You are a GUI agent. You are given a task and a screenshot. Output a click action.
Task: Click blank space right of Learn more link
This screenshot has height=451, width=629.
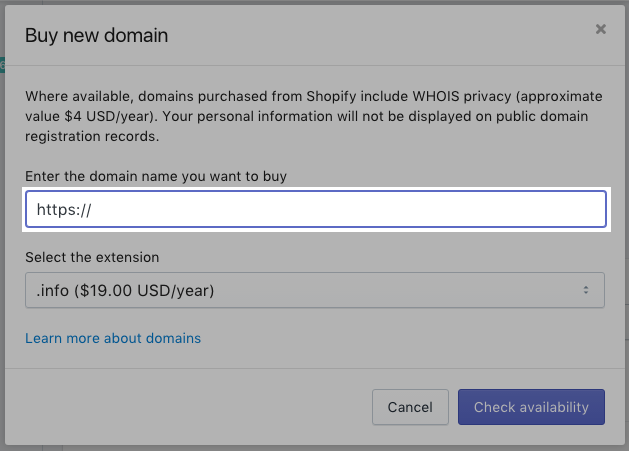(400, 338)
